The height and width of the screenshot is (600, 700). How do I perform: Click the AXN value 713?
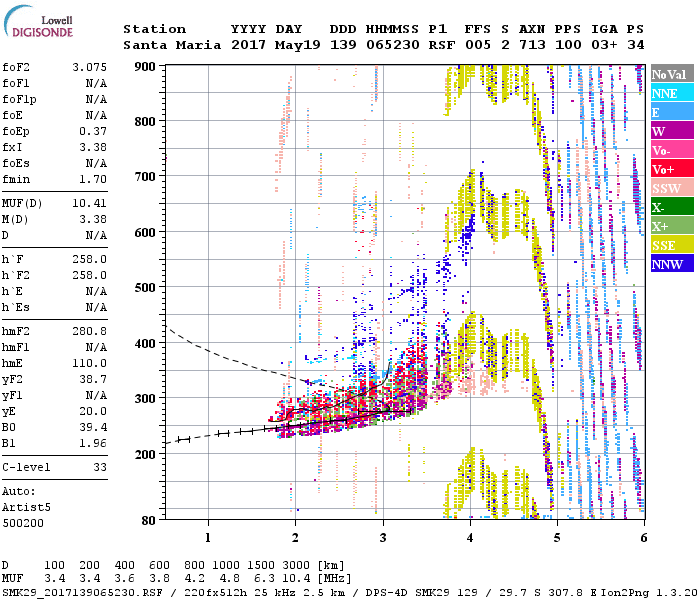pyautogui.click(x=532, y=45)
